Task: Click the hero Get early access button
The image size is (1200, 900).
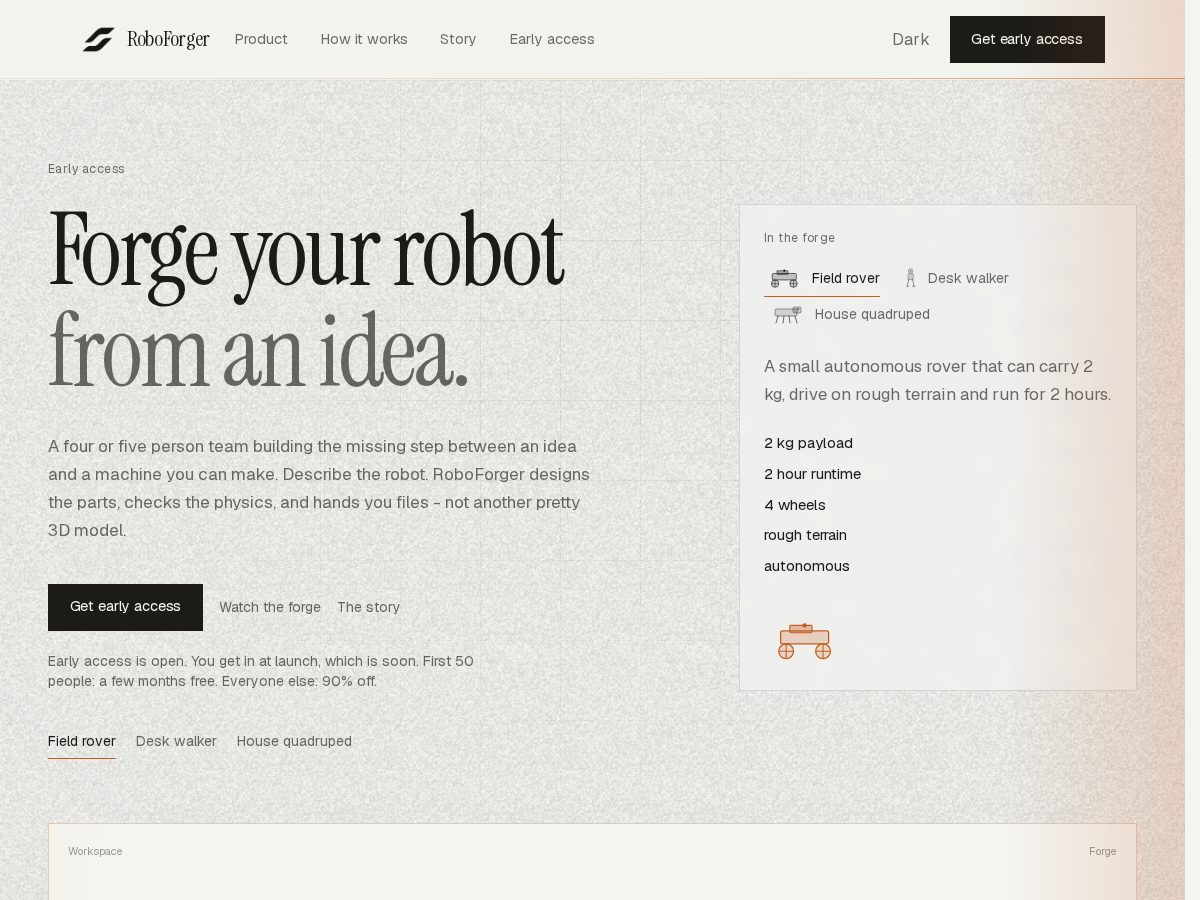Action: pos(125,607)
